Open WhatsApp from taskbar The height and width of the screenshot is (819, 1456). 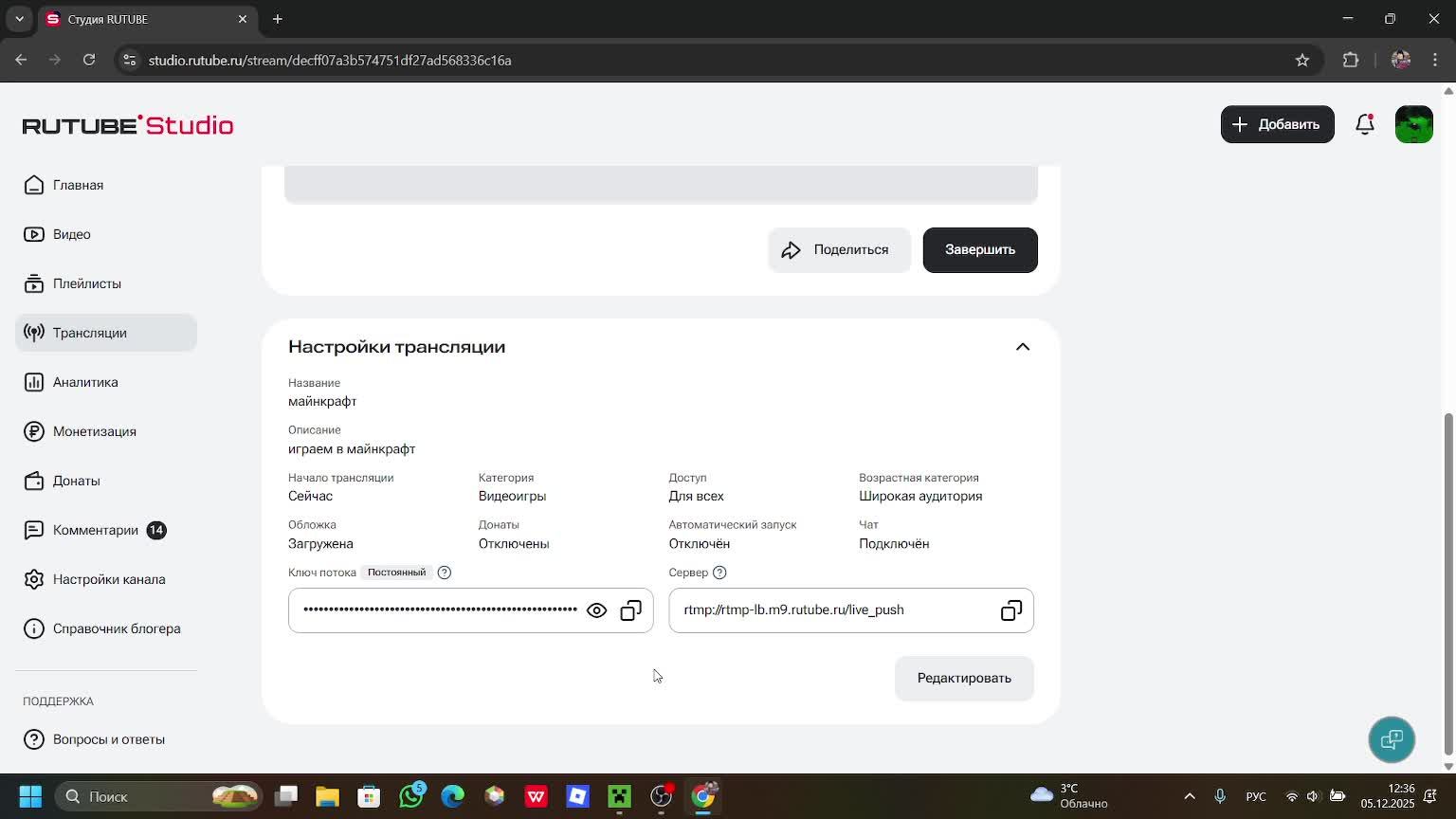pos(411,796)
